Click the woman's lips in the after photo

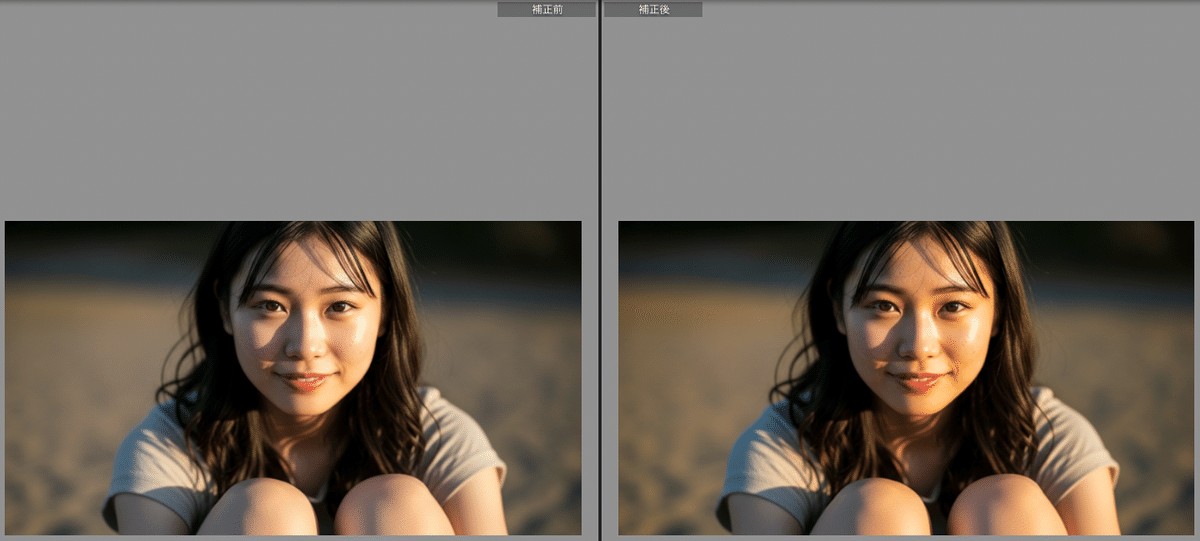[918, 381]
